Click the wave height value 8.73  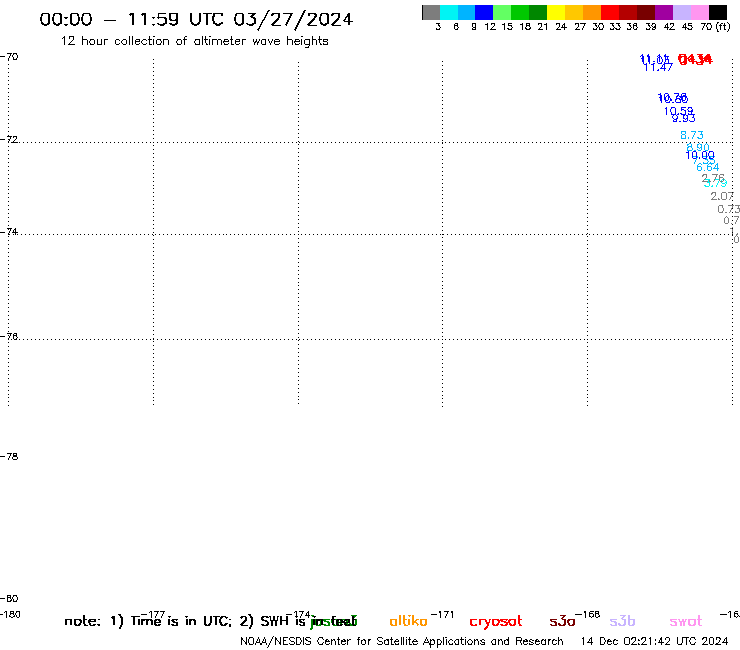692,135
